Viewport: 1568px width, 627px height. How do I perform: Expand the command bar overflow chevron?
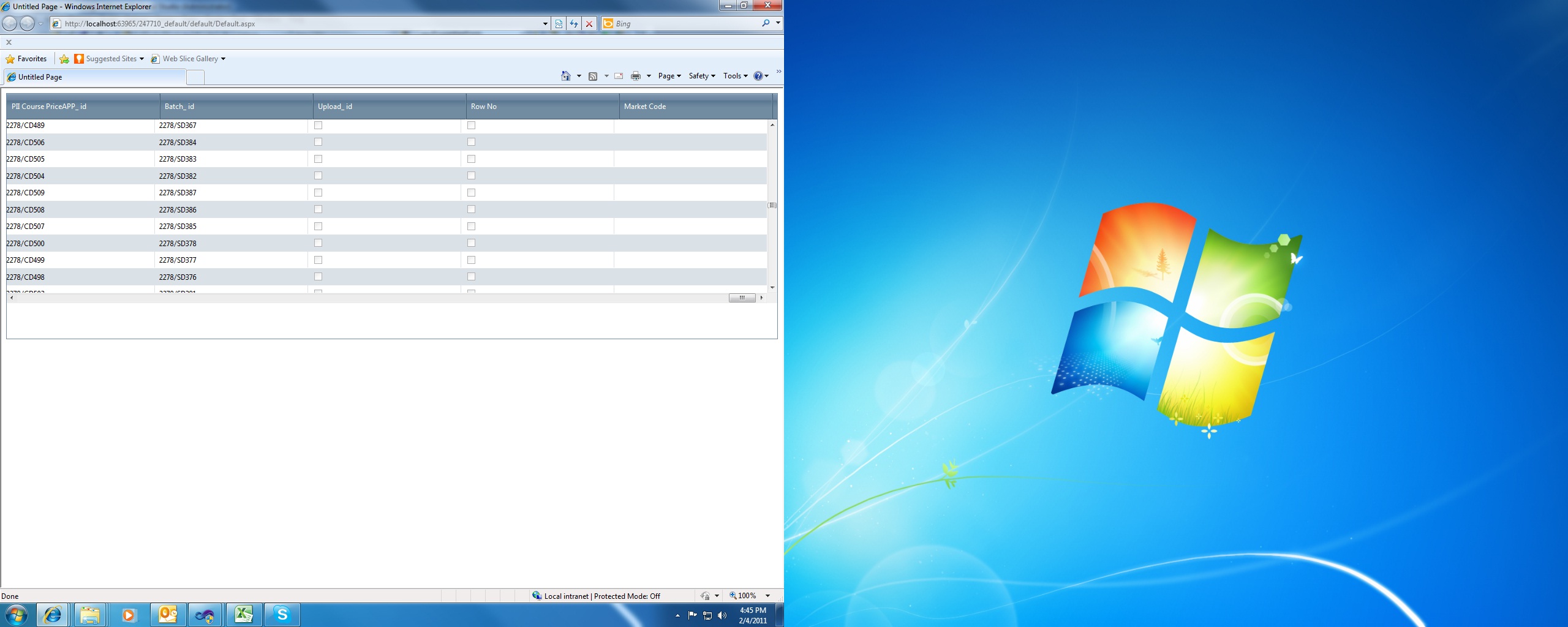[778, 72]
